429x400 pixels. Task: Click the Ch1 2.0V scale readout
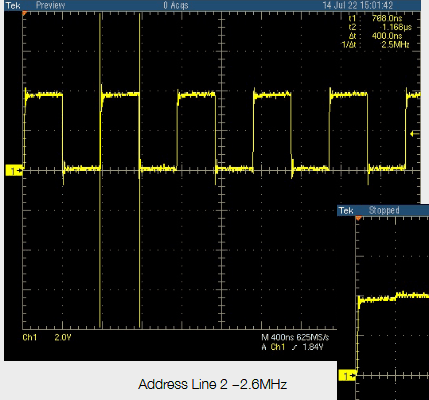[x=47, y=338]
